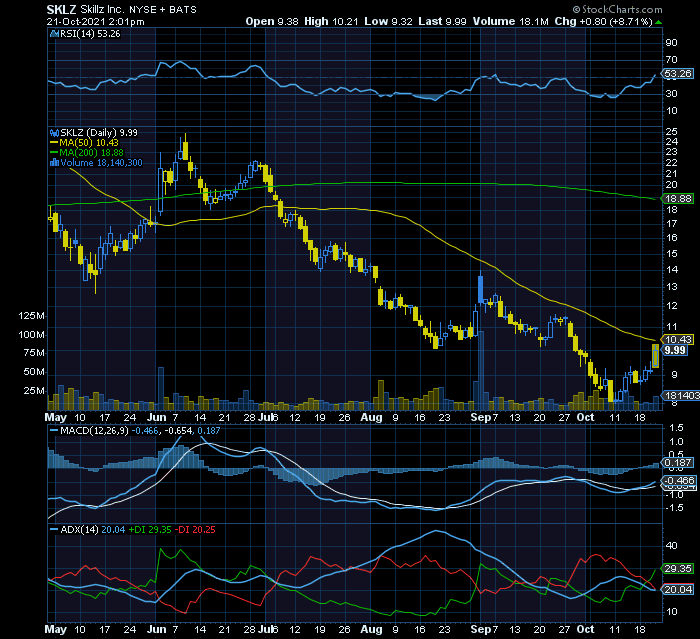Screen dimensions: 700x639
Task: Click the red '-DI 20.25' legend text
Action: (195, 530)
